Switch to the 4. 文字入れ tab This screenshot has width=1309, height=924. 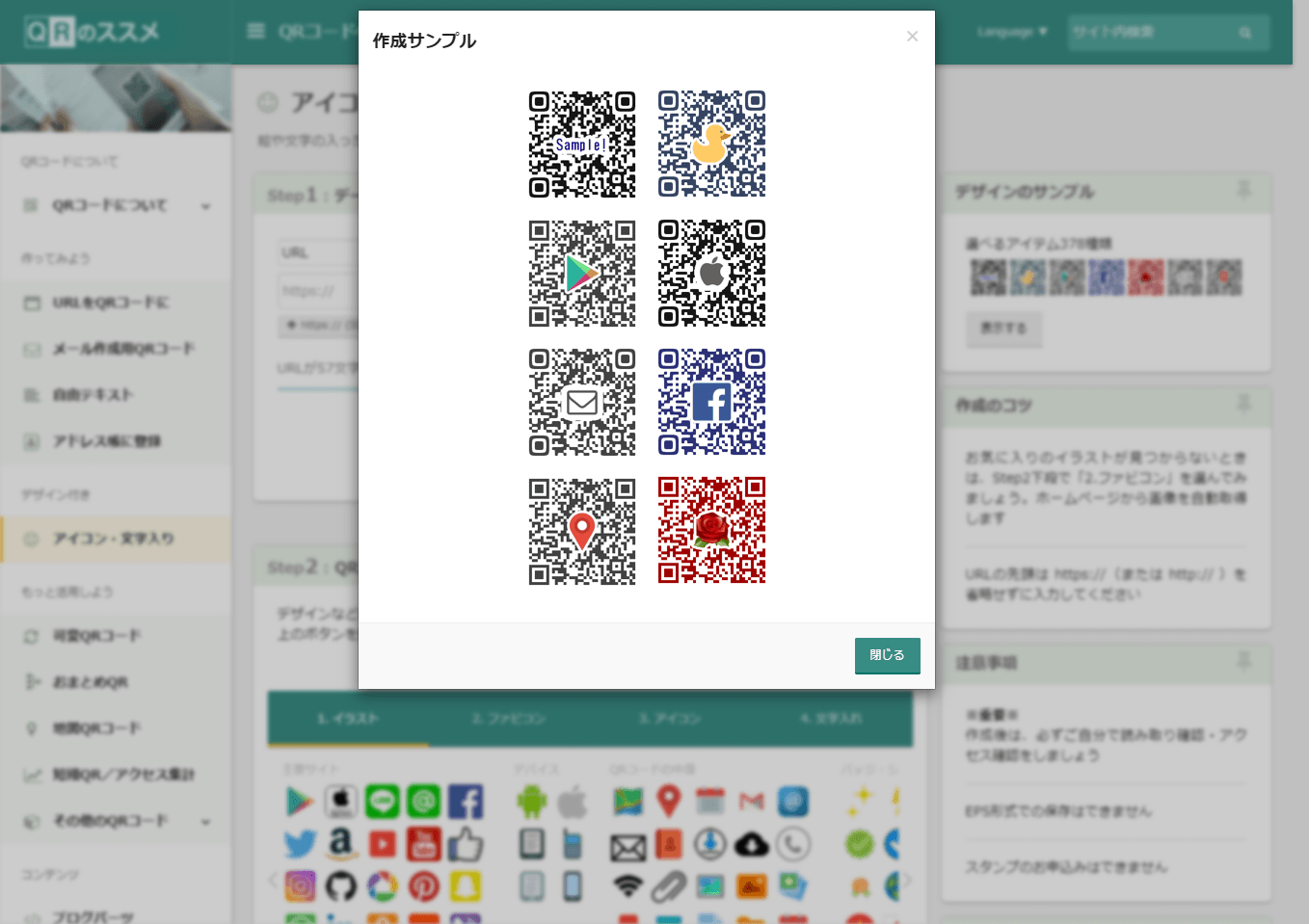point(831,719)
